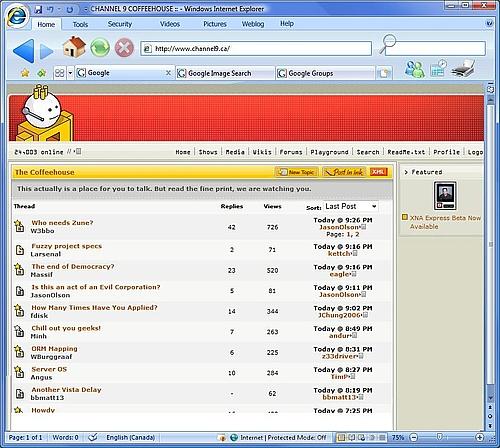The image size is (500, 448).
Task: Click the orange XML feed button
Action: tap(378, 172)
